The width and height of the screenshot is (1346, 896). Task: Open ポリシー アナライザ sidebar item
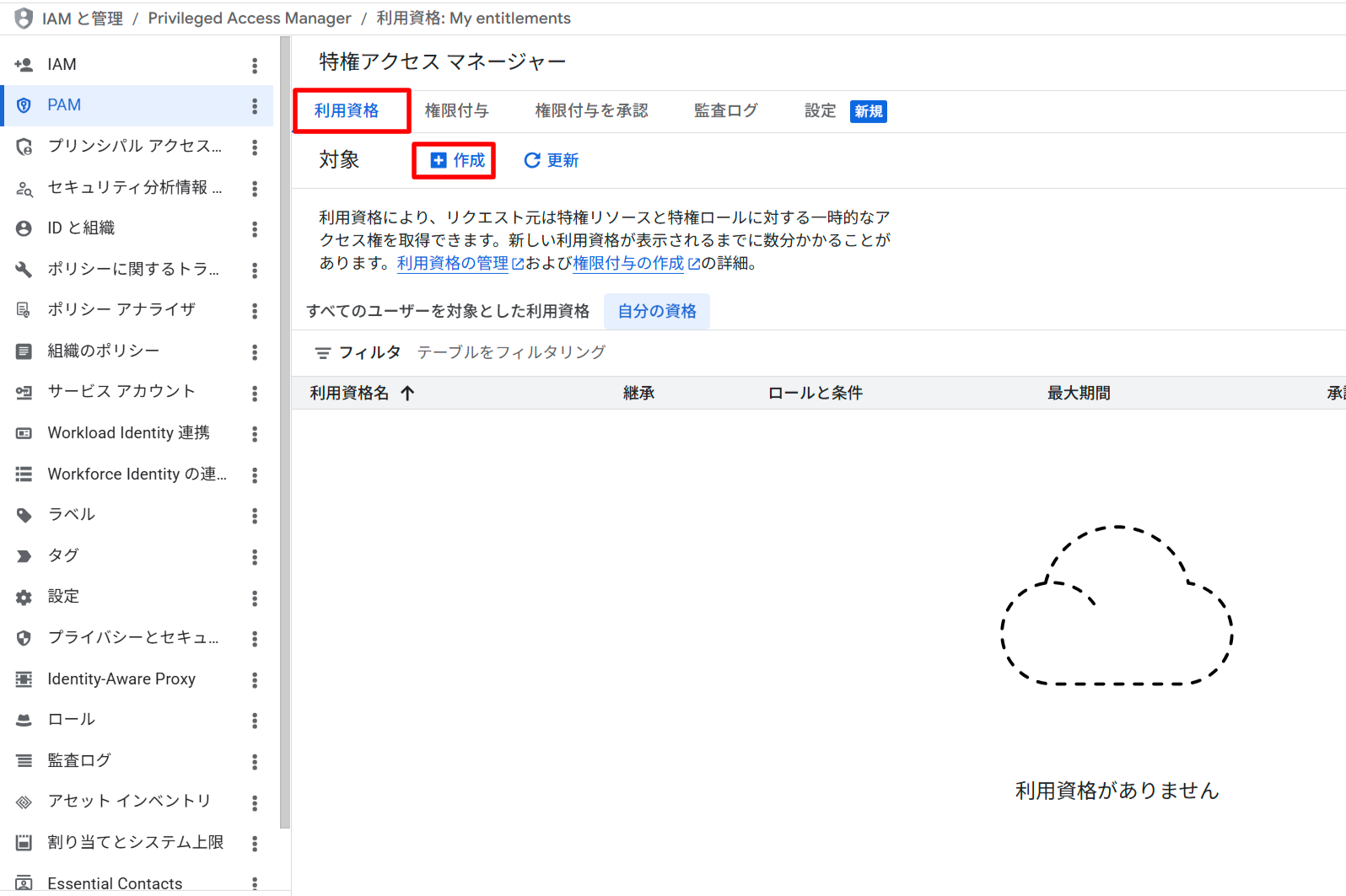click(137, 310)
